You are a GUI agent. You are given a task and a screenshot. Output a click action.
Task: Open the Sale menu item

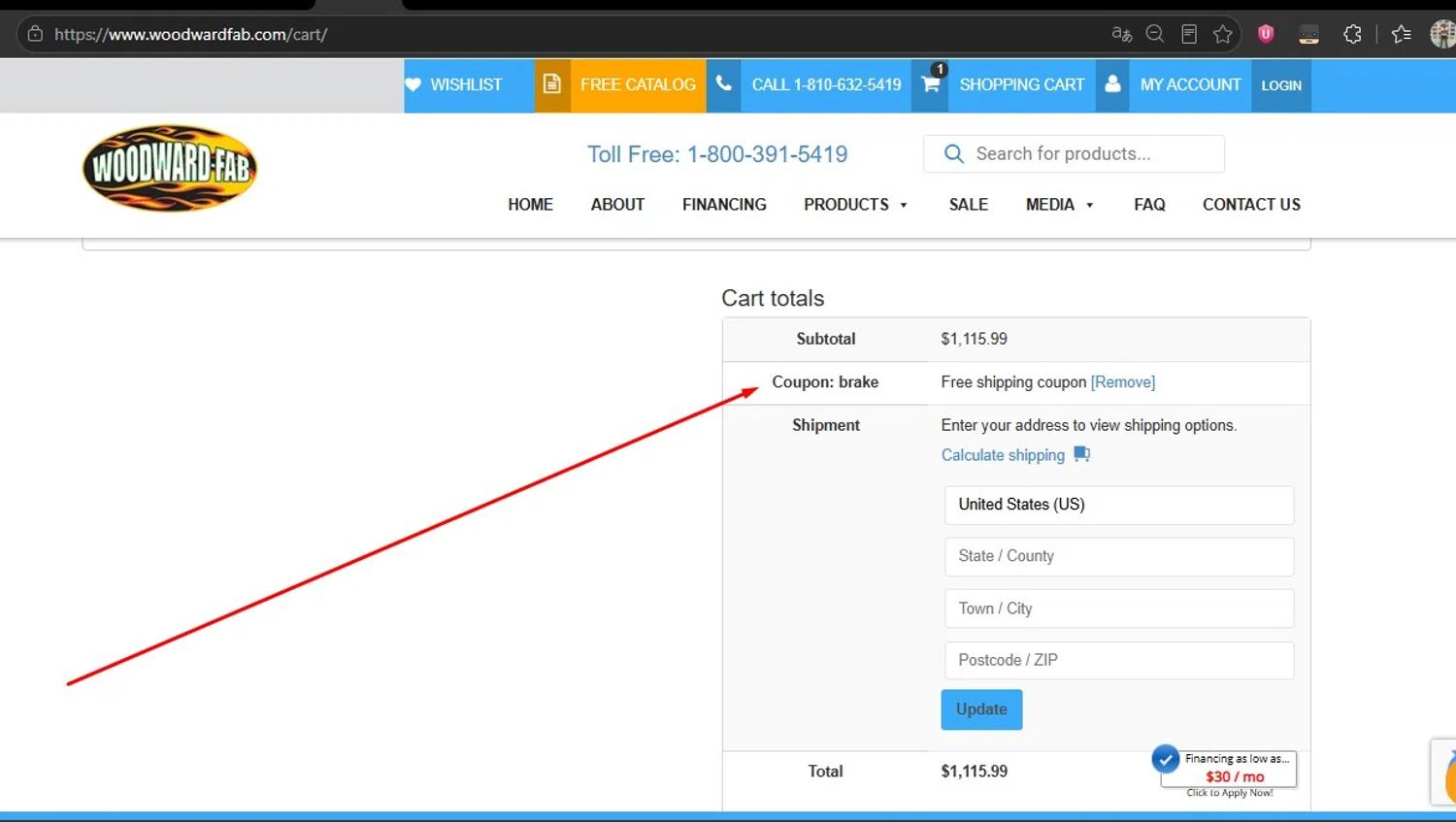pos(969,205)
